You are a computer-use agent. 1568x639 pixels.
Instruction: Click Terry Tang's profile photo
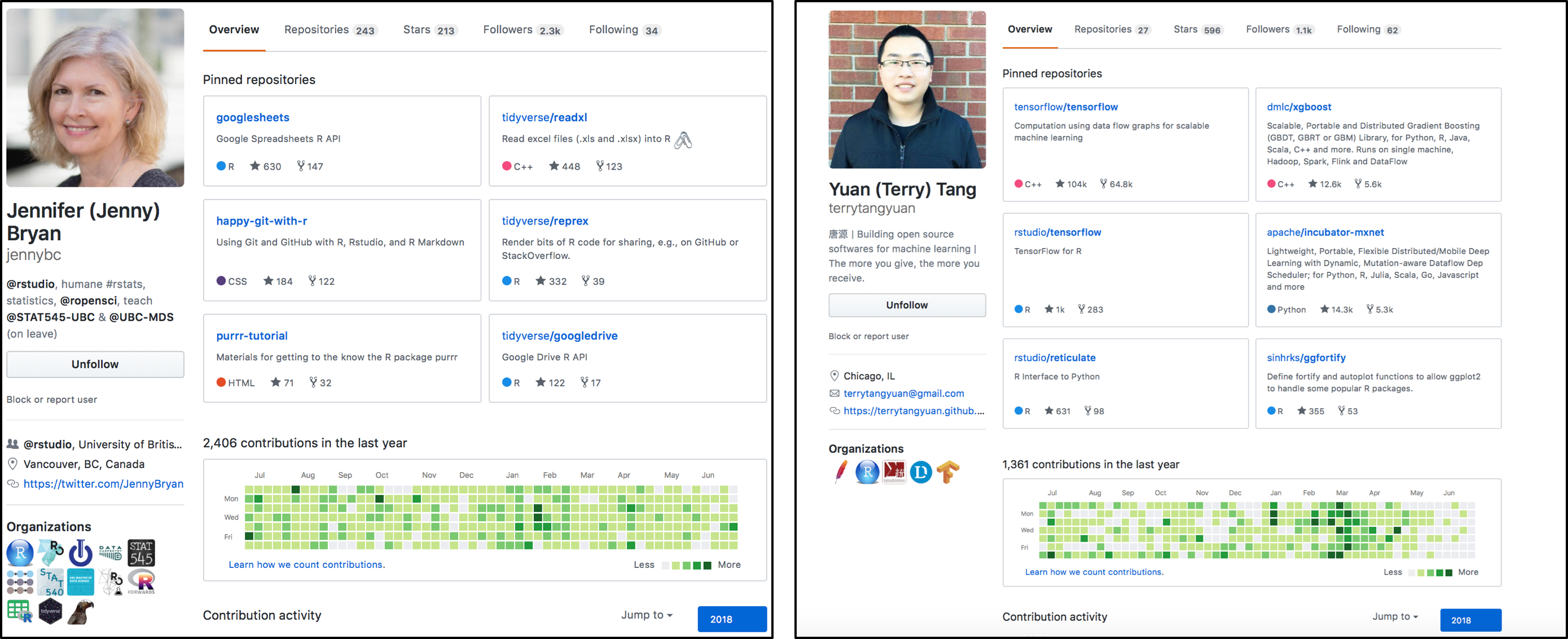(x=907, y=90)
